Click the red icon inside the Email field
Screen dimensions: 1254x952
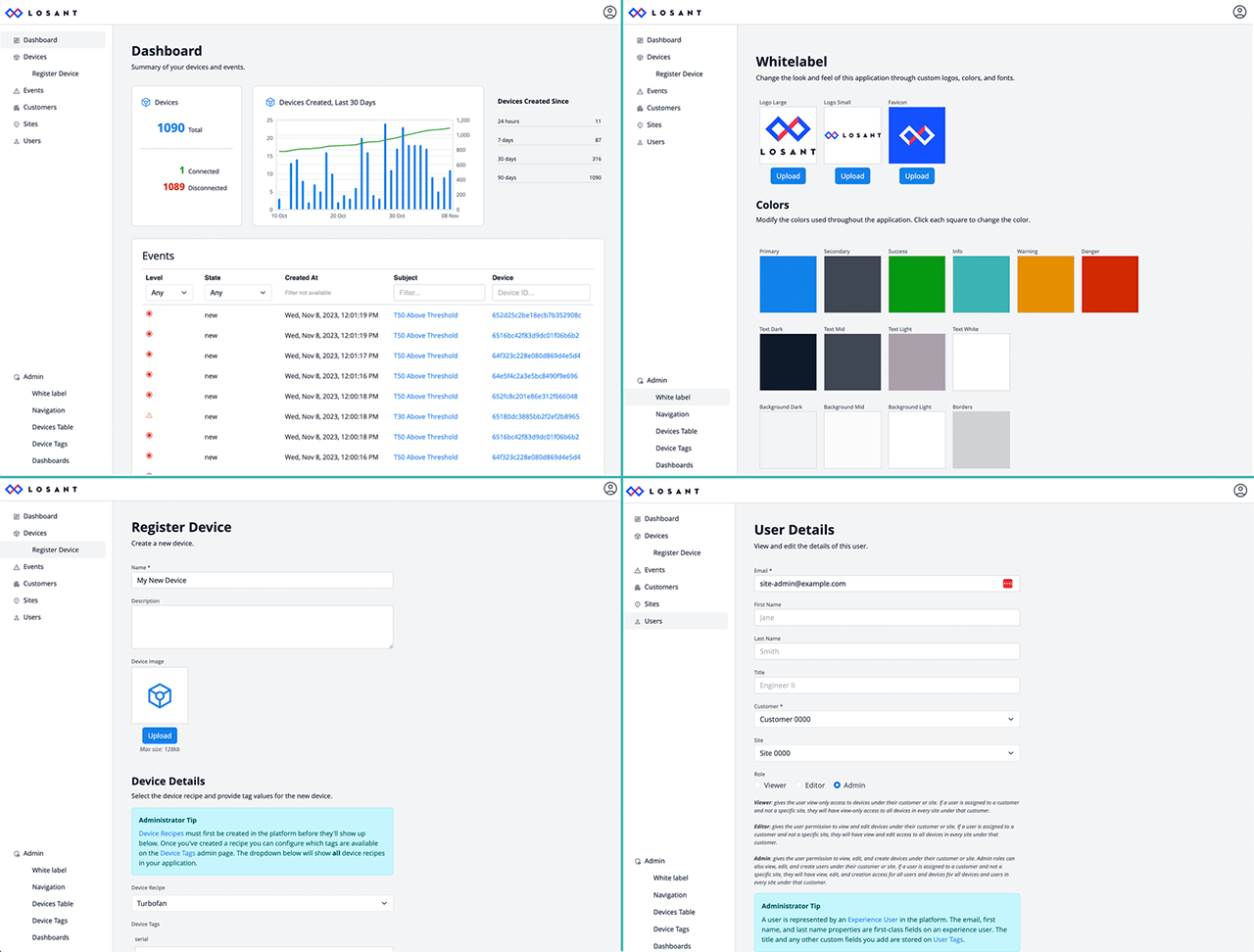pyautogui.click(x=1007, y=584)
